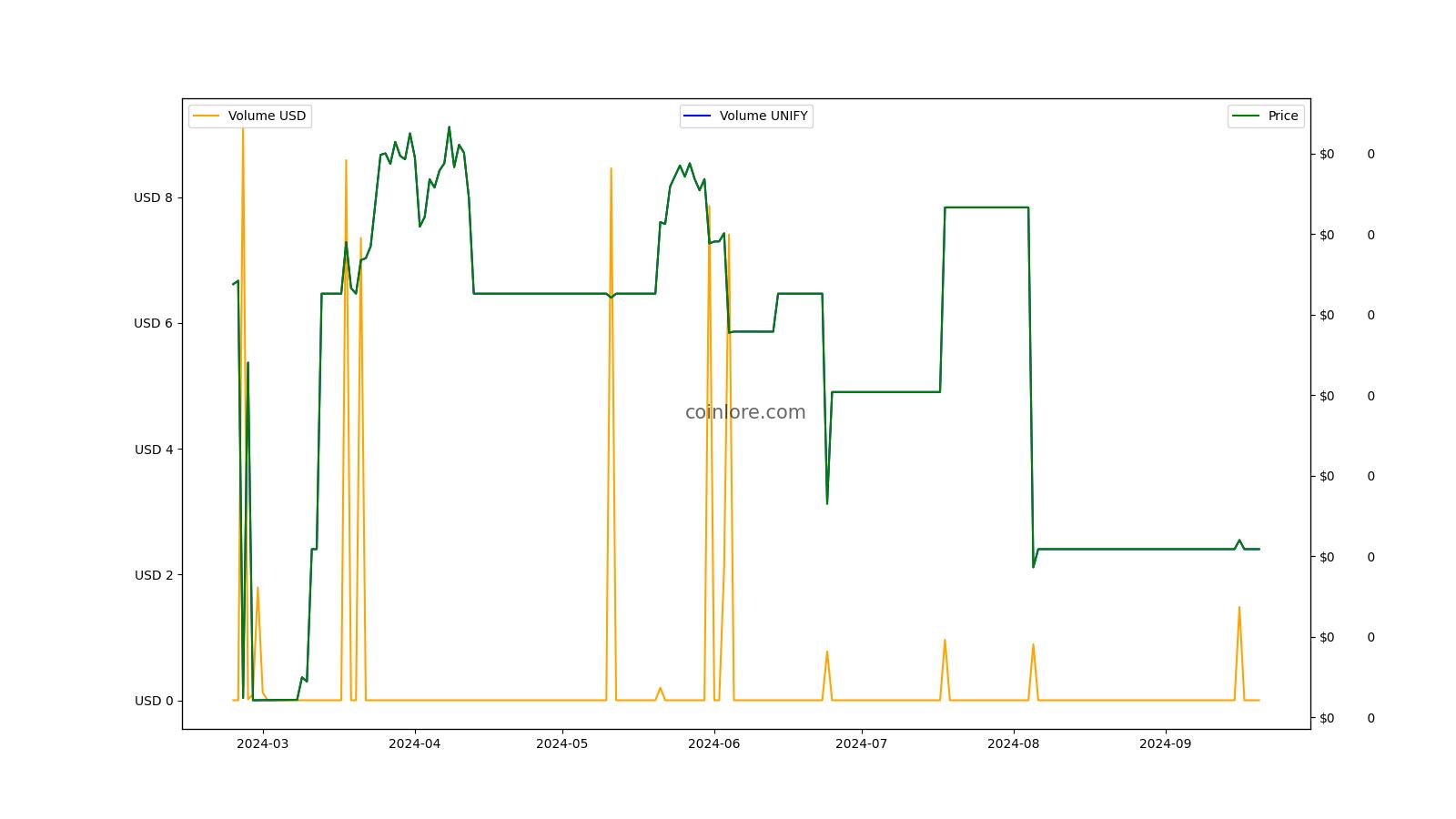Click the USD 2 axis label
1456x819 pixels.
point(153,575)
